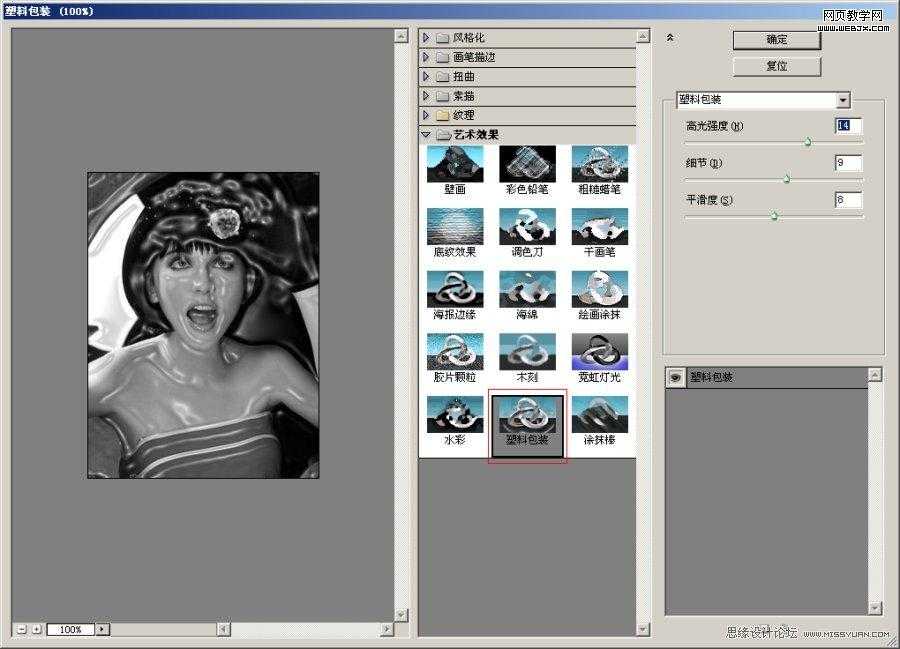
Task: Click the 平滑度 slider handle
Action: click(774, 216)
